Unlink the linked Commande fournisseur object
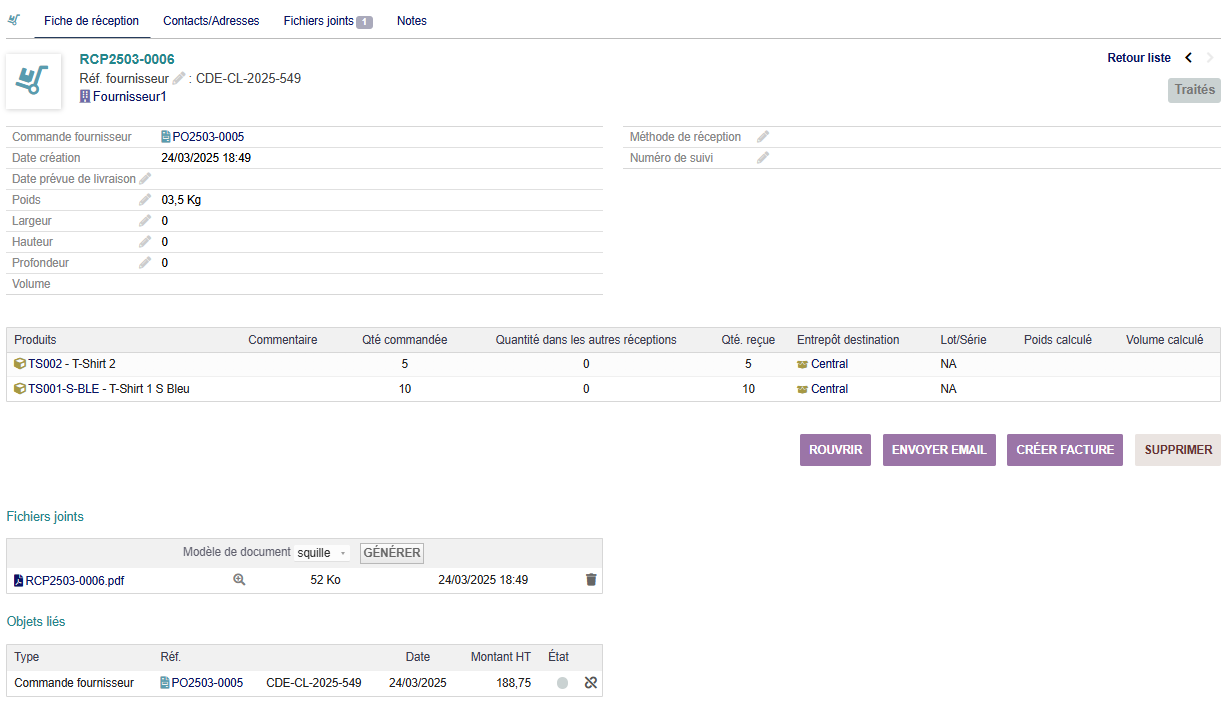 (590, 683)
